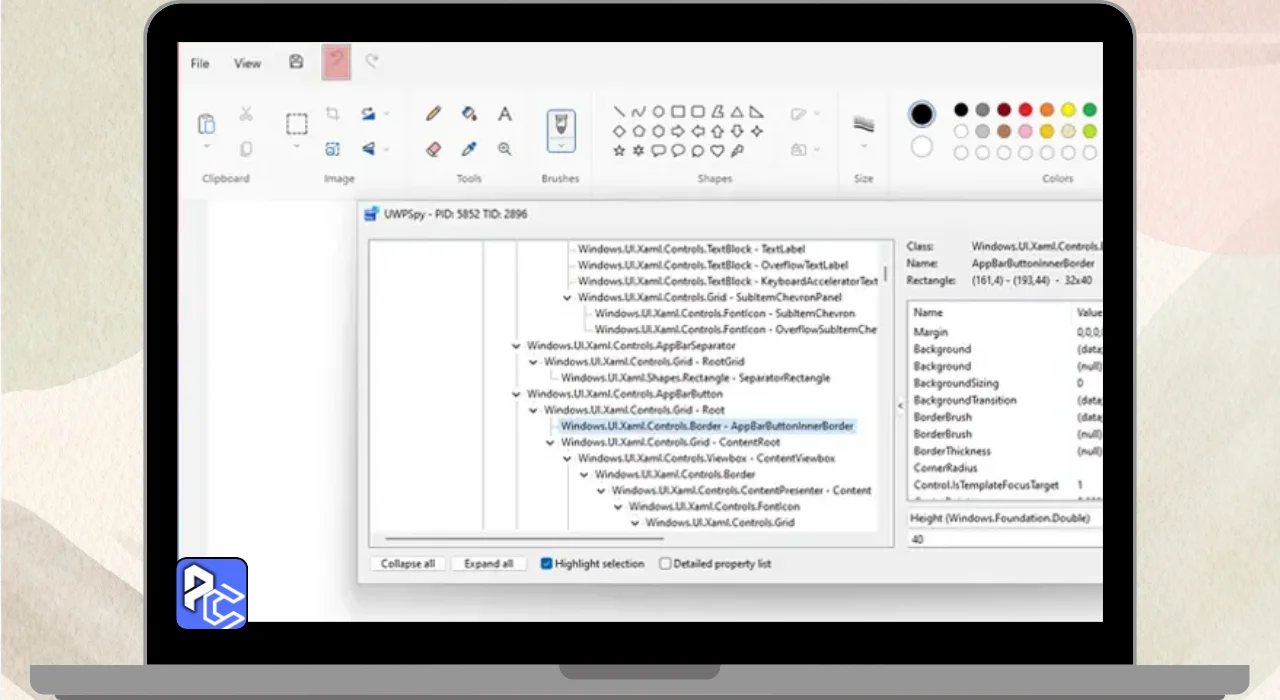Screen dimensions: 1280x700
Task: Pick the Five-point star shape
Action: (x=619, y=151)
